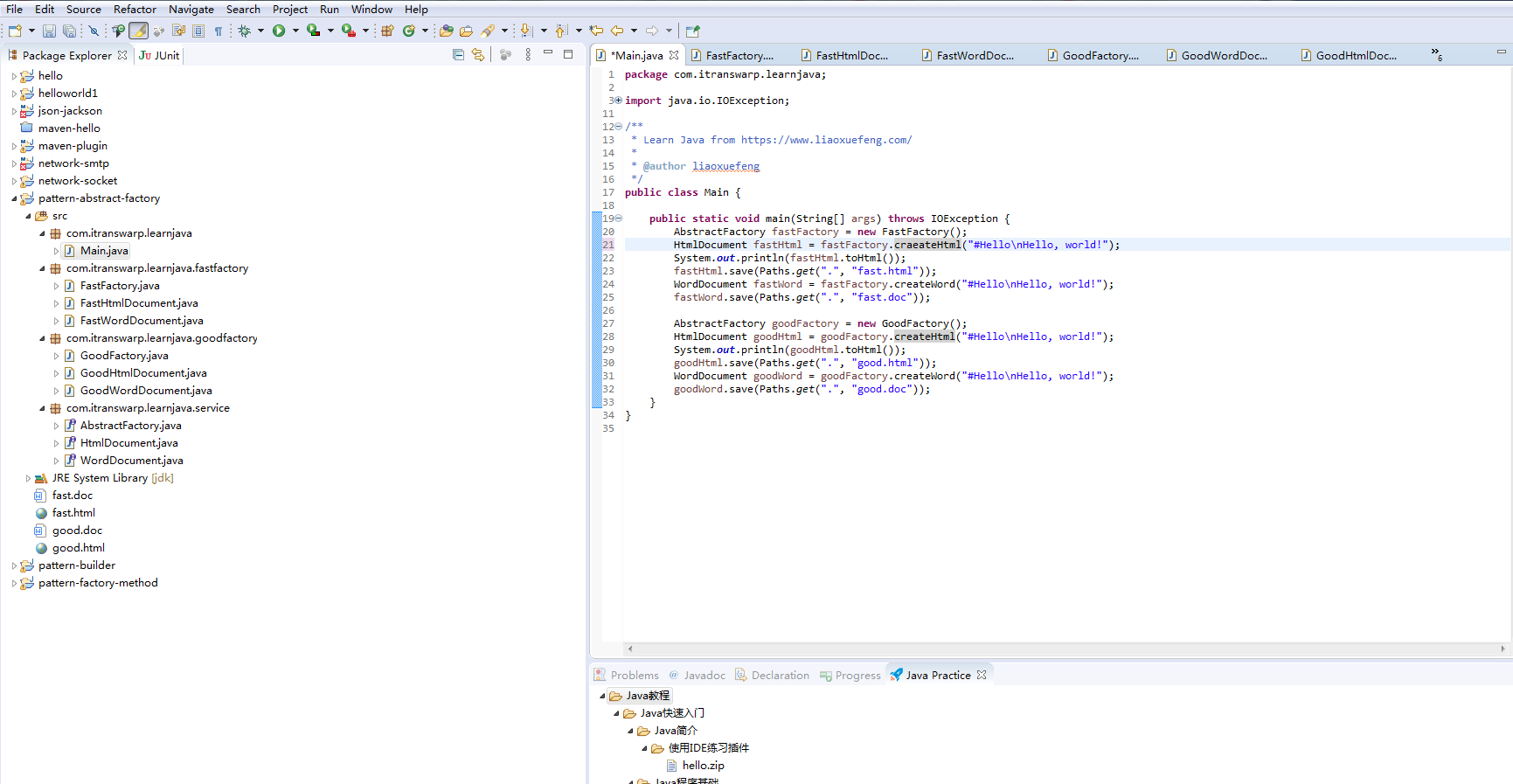
Task: Switch to FastHtmlDoc... editor tab
Action: pos(843,55)
